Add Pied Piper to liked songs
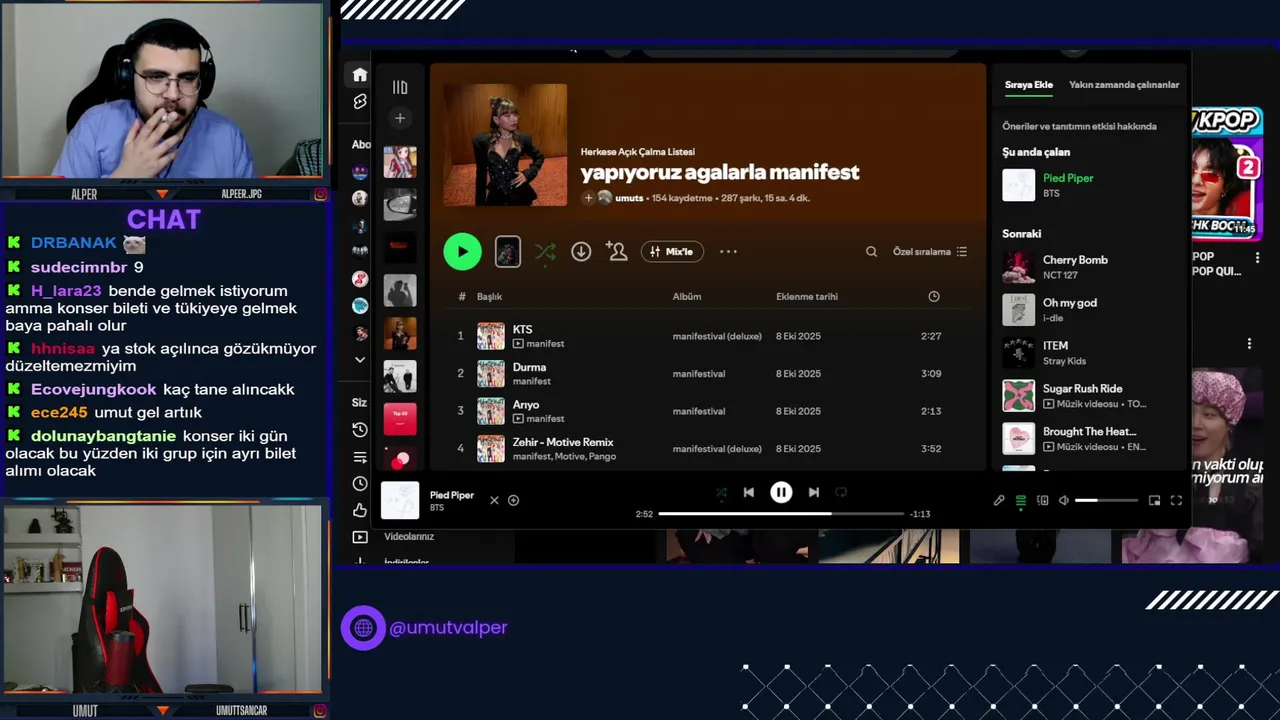This screenshot has width=1280, height=720. 513,500
